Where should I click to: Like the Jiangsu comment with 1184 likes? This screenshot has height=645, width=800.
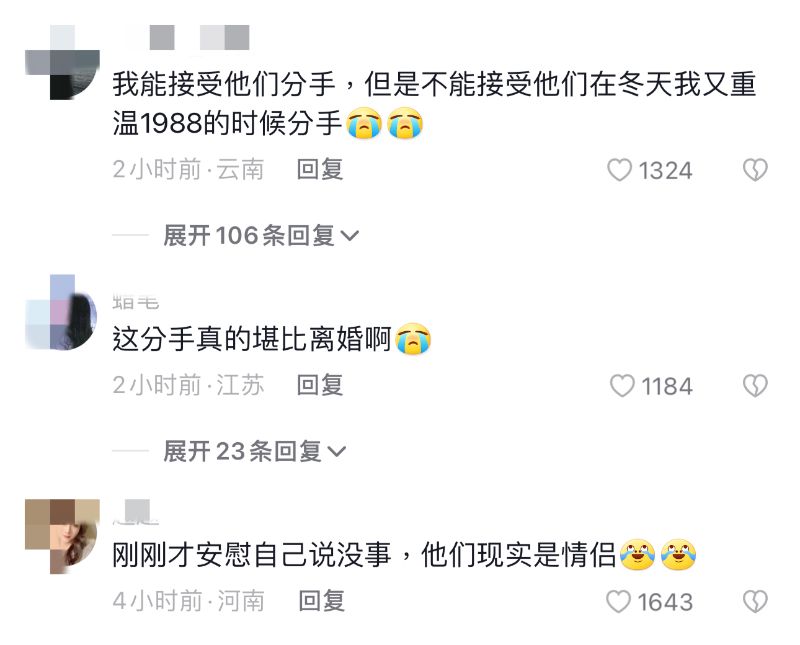(651, 386)
